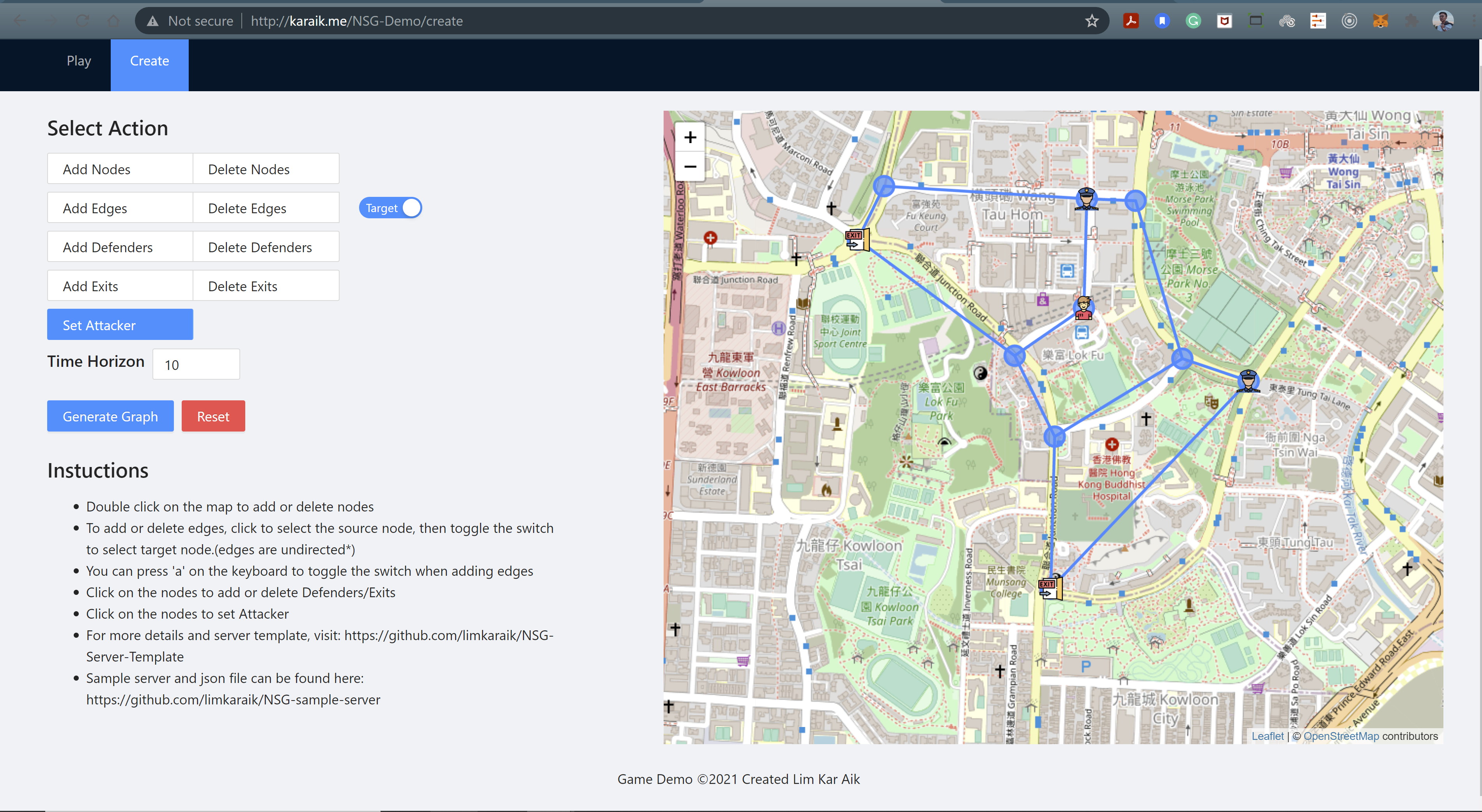Image resolution: width=1482 pixels, height=812 pixels.
Task: Zoom in on the map
Action: (x=690, y=138)
